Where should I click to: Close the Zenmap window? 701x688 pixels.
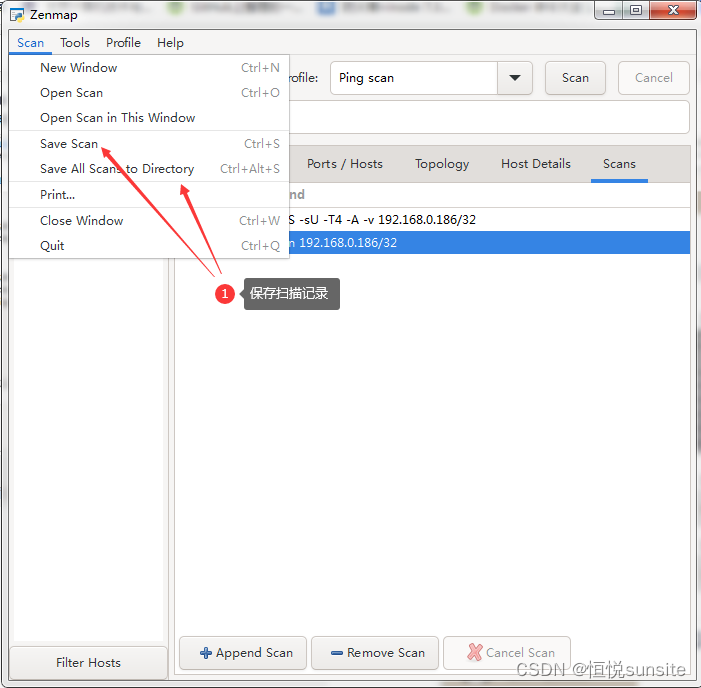pyautogui.click(x=673, y=11)
